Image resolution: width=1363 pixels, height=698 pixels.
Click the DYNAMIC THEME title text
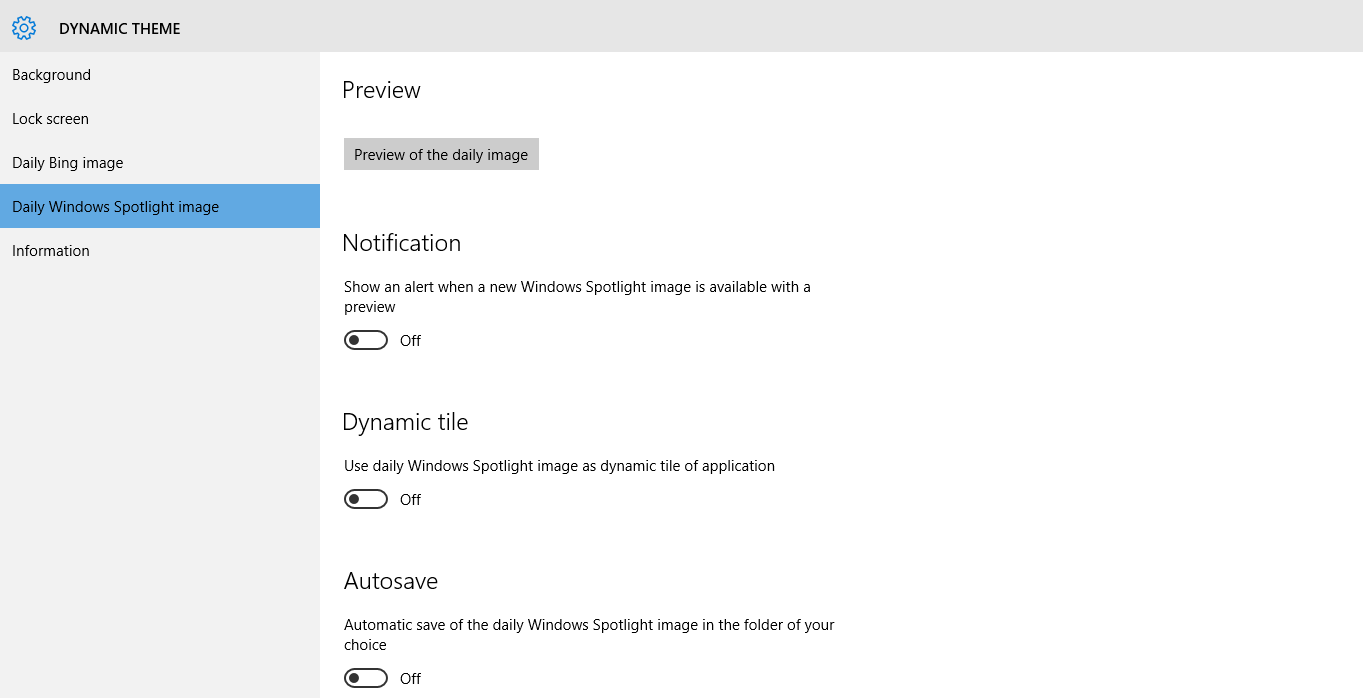click(120, 28)
